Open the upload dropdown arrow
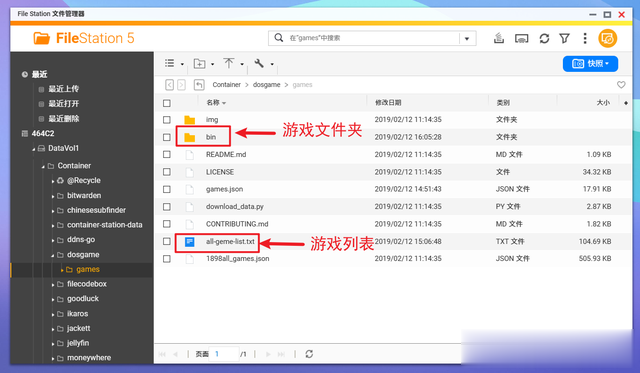This screenshot has height=373, width=640. (242, 64)
